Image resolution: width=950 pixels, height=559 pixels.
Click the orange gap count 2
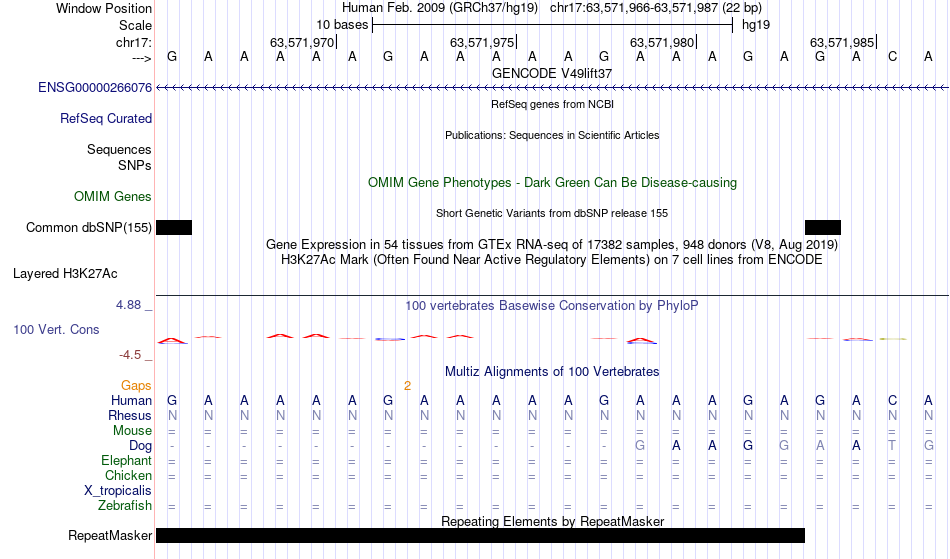408,386
